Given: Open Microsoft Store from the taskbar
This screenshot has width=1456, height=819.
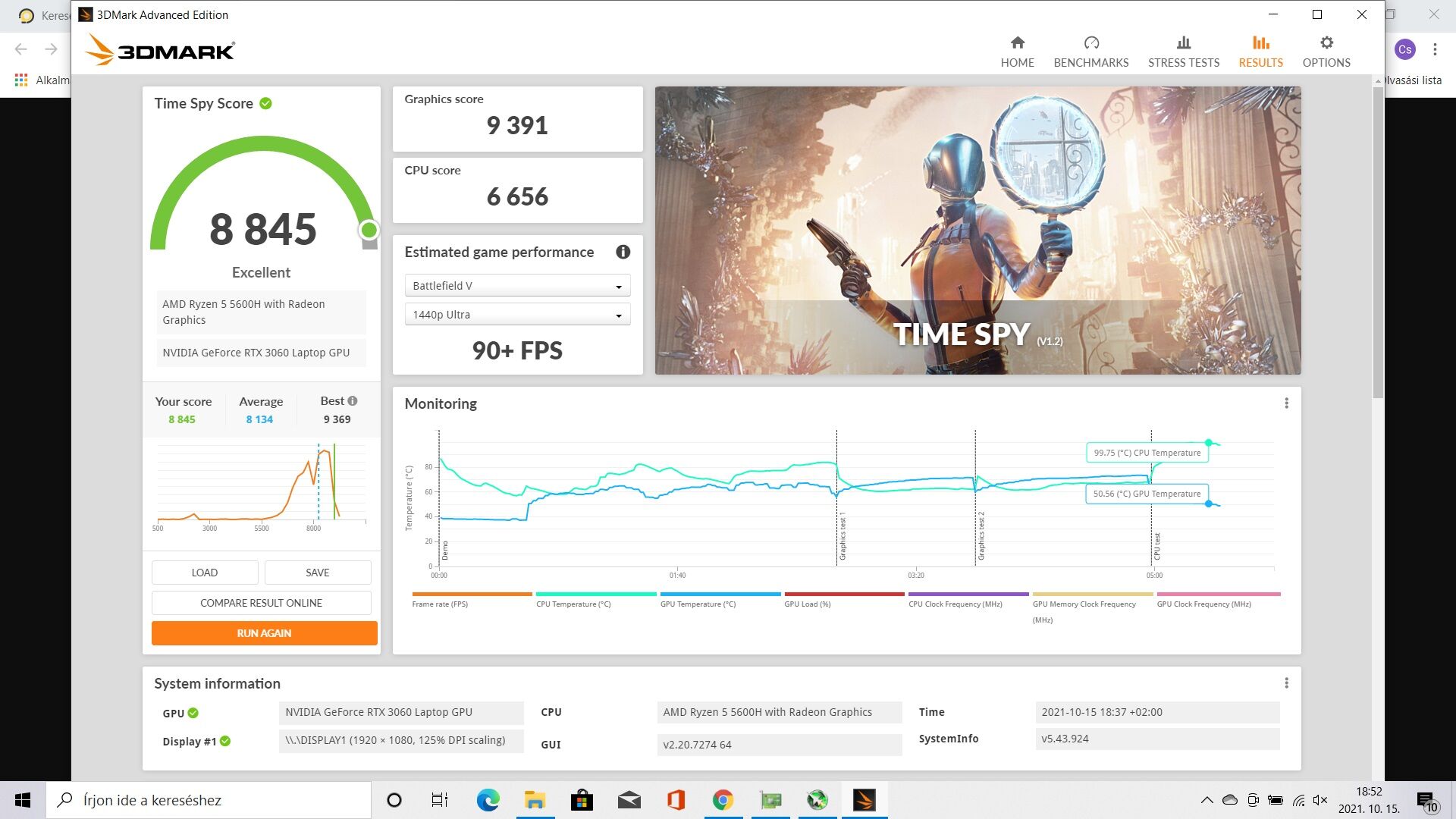Looking at the screenshot, I should pyautogui.click(x=582, y=800).
